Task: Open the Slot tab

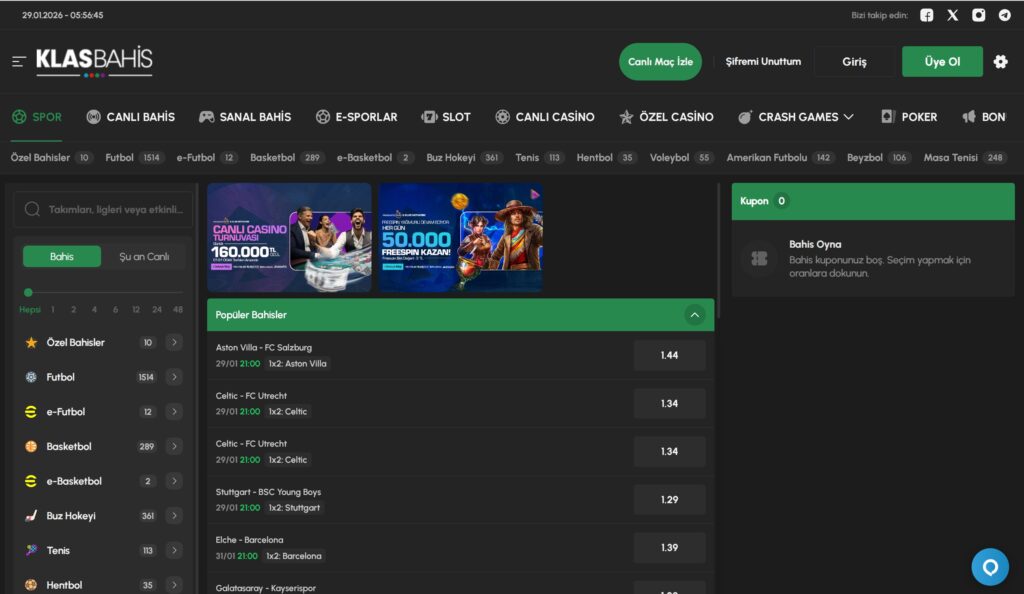Action: pyautogui.click(x=446, y=117)
